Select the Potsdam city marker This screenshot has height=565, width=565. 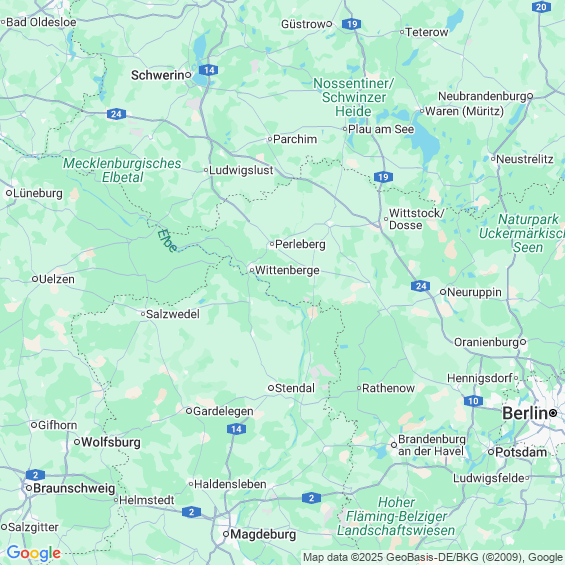pyautogui.click(x=491, y=452)
